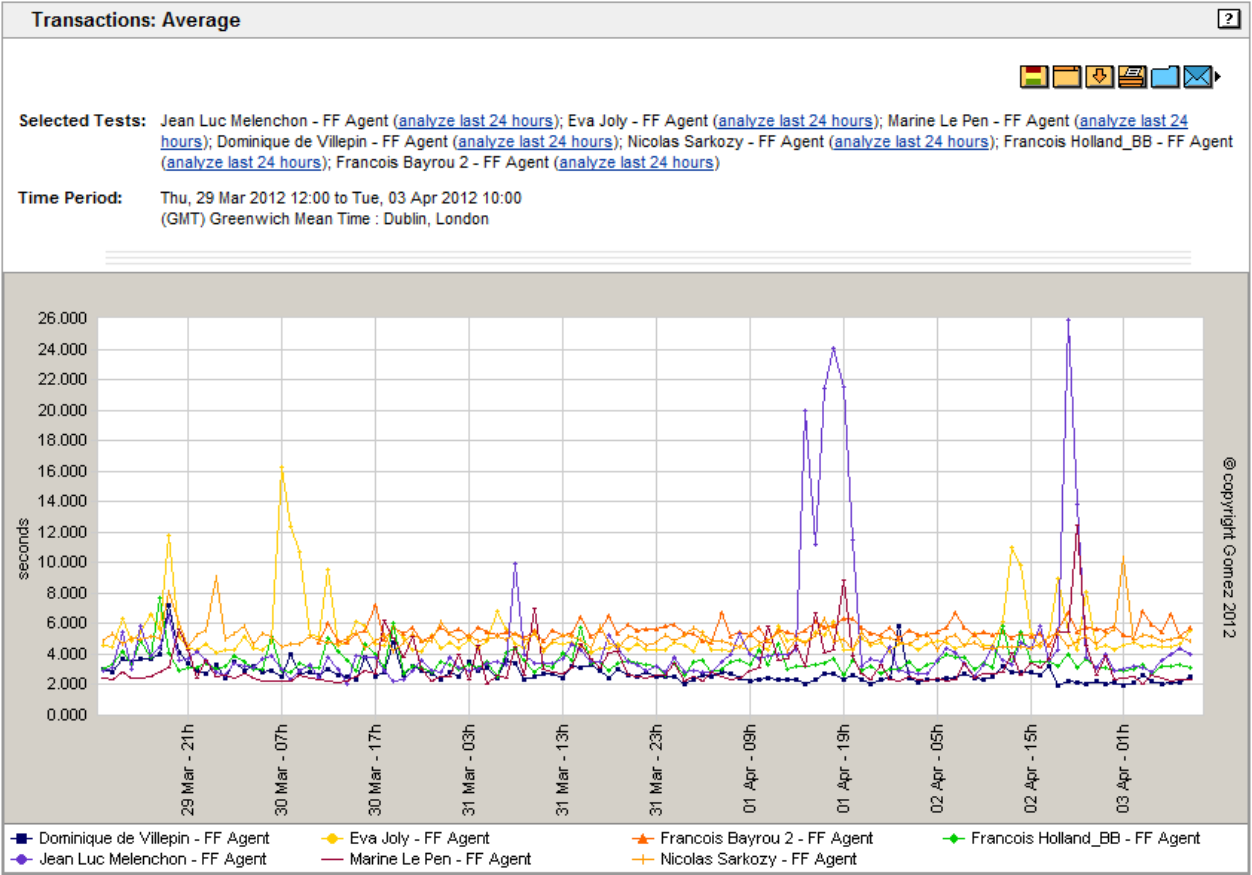The height and width of the screenshot is (875, 1252).
Task: Select Jean Luc Melenchon legend entry
Action: [x=152, y=858]
